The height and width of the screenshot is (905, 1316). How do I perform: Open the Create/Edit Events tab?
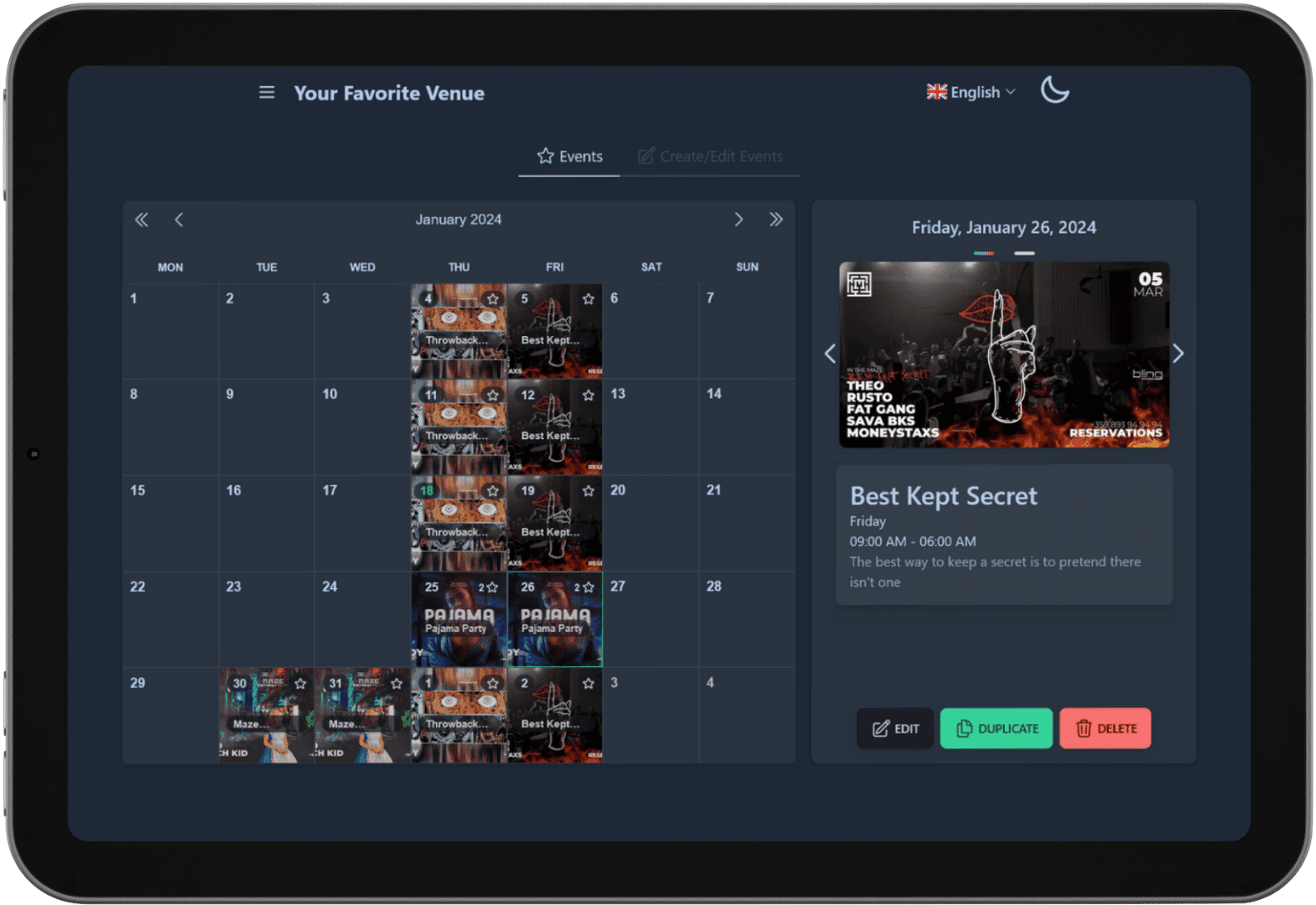click(x=710, y=157)
